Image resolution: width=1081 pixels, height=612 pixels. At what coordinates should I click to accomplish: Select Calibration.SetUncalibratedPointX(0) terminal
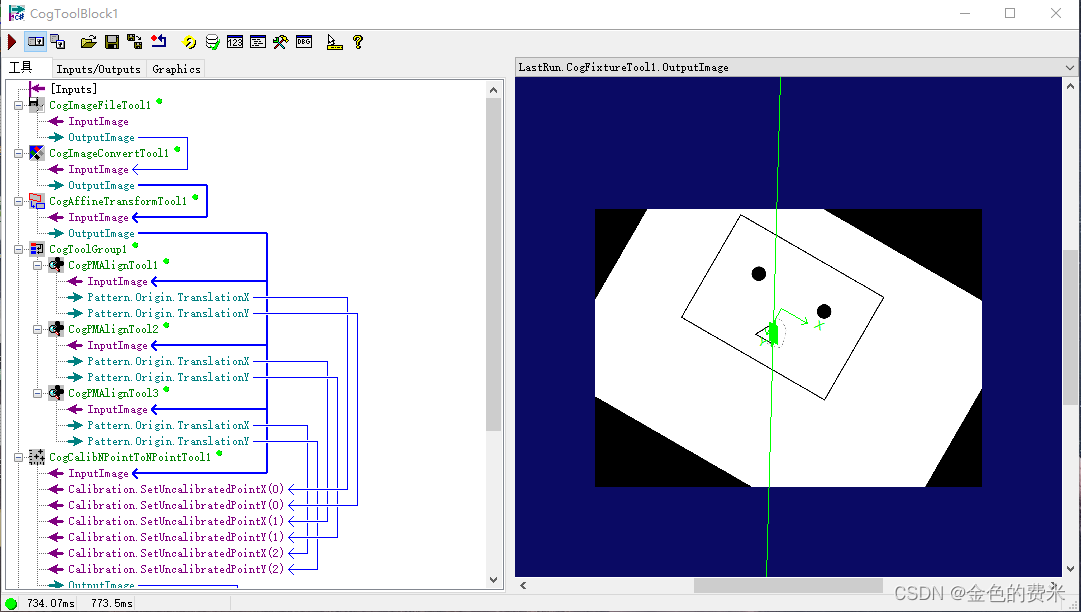tap(176, 489)
